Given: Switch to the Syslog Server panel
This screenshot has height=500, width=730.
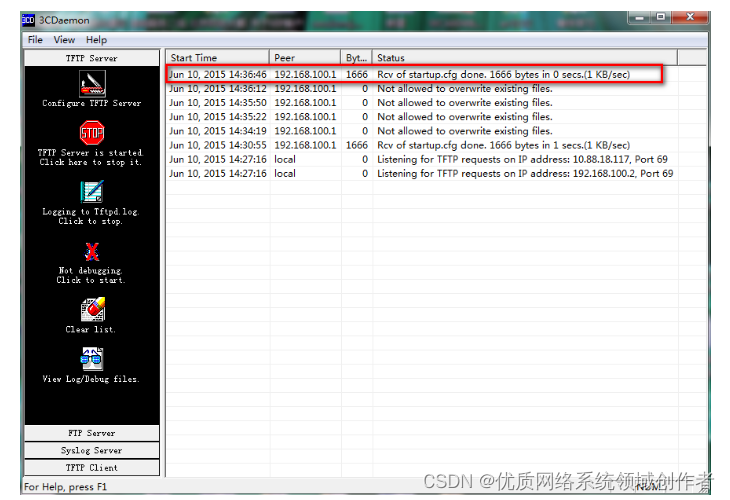Looking at the screenshot, I should (92, 450).
